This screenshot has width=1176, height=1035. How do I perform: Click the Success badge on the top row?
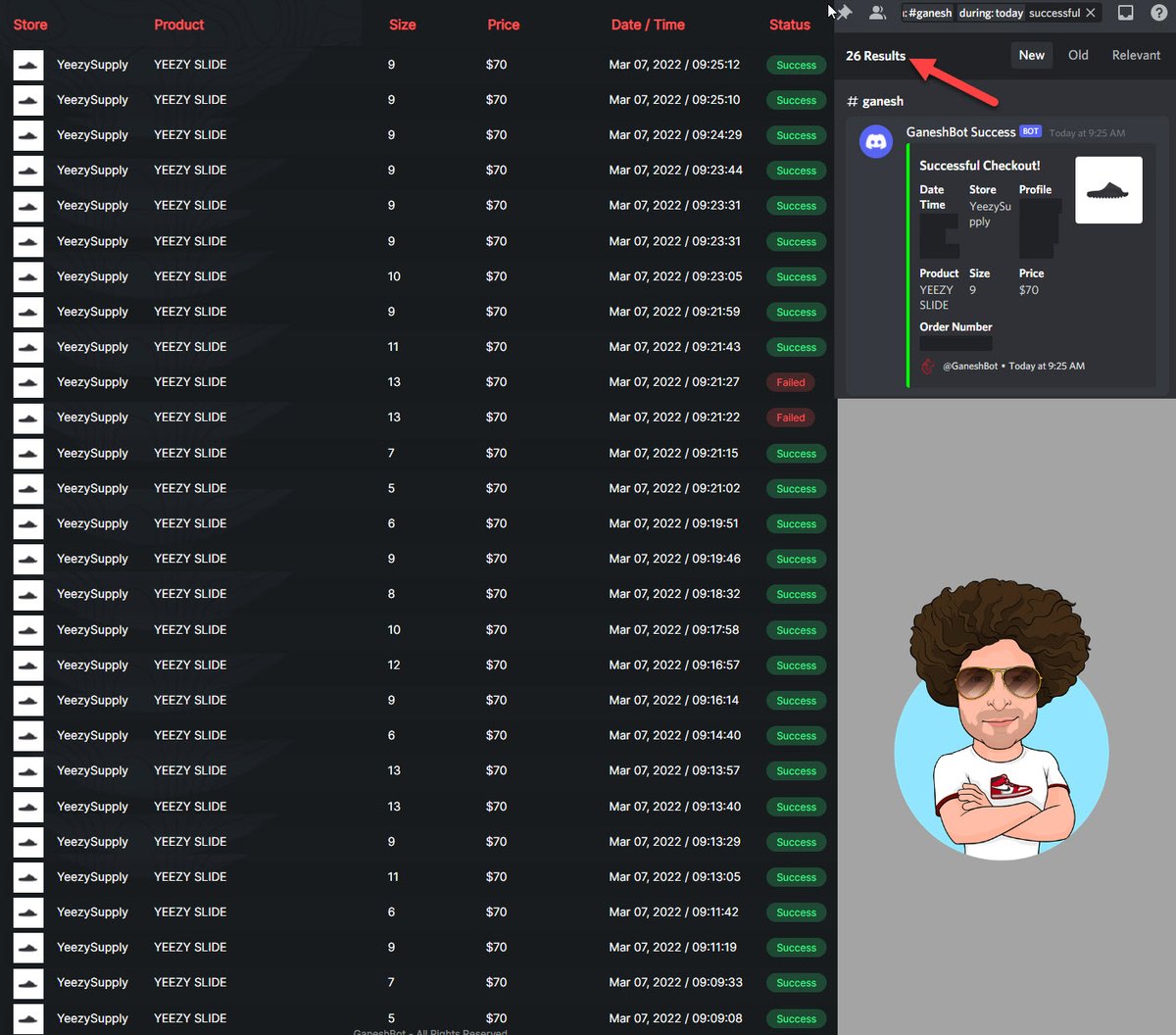[x=796, y=65]
